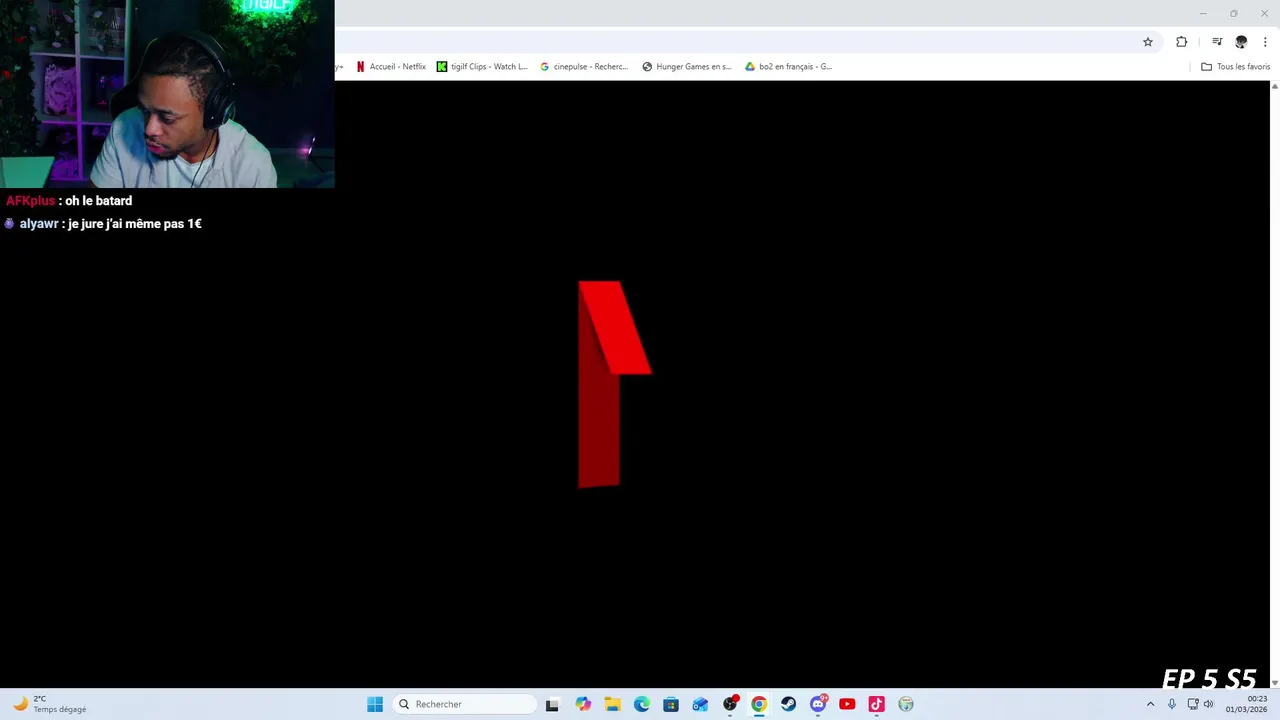Switch to Google Chrome in the taskbar
This screenshot has width=1280, height=720.
coord(759,704)
